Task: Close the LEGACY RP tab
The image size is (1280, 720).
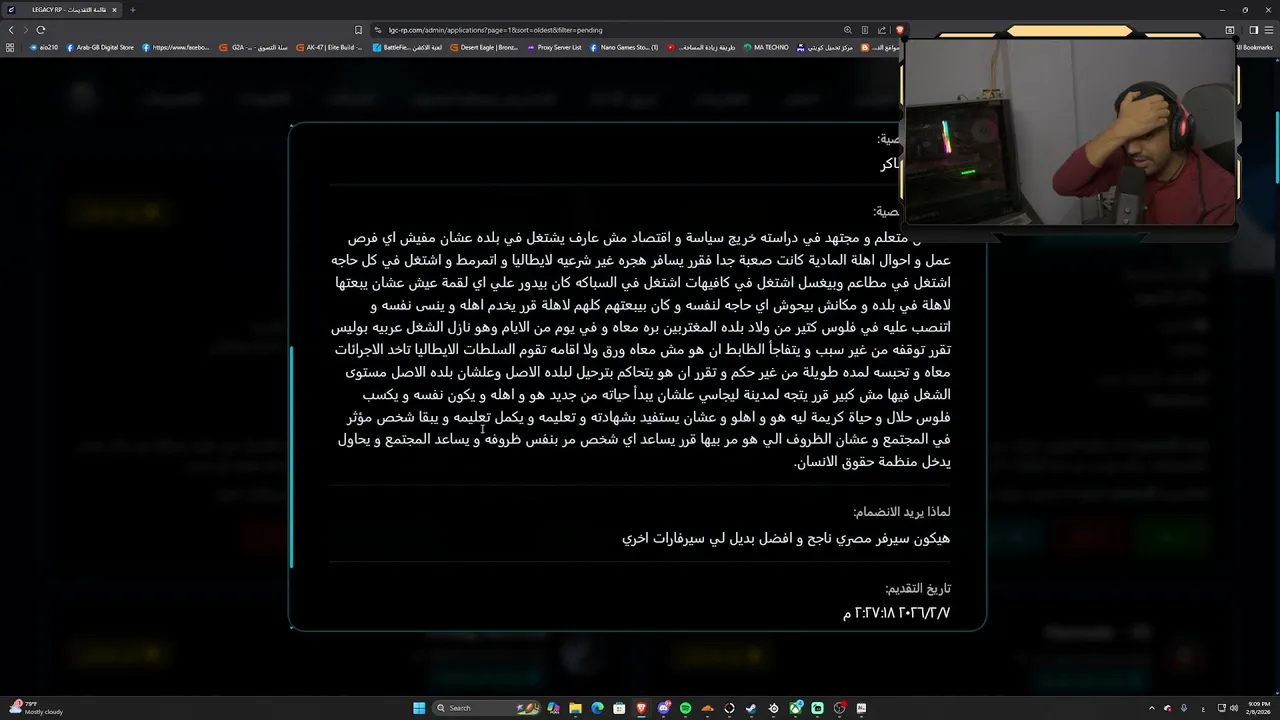Action: (x=114, y=10)
